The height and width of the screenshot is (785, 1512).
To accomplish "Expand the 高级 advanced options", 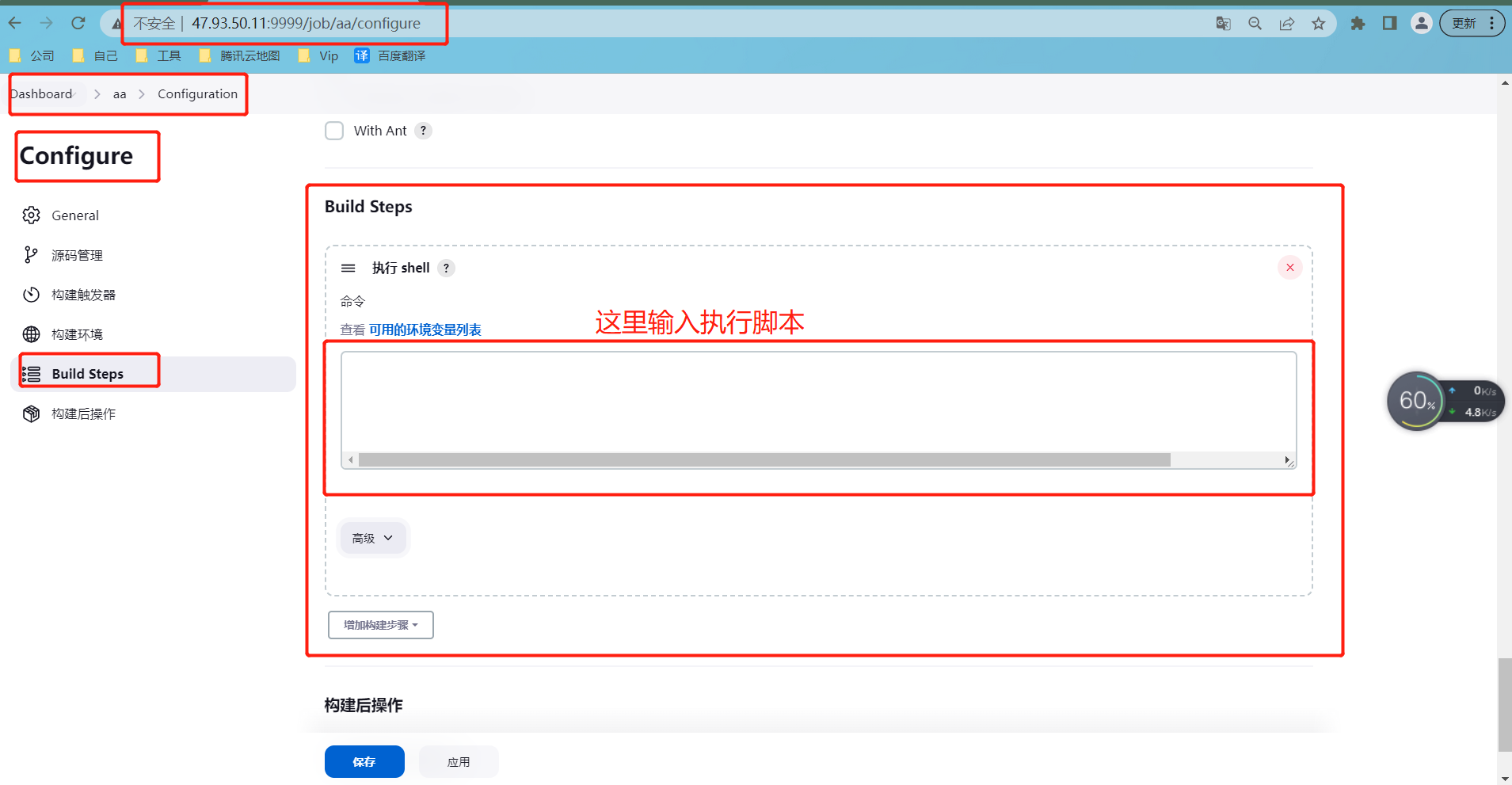I will (373, 538).
